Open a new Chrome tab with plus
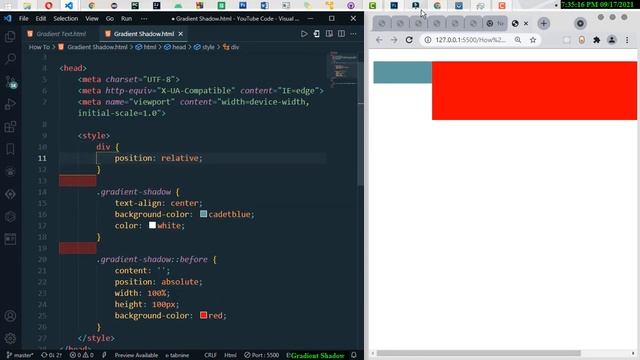 click(x=543, y=23)
